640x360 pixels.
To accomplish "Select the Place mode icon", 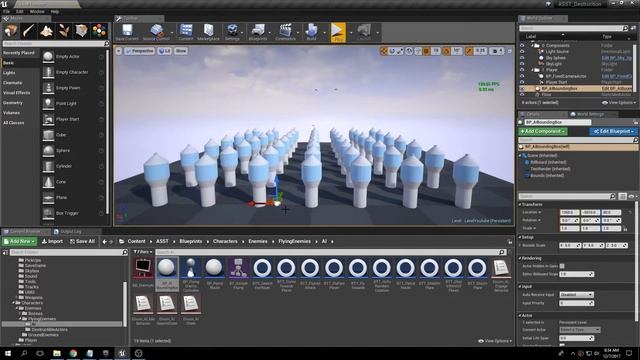I will click(11, 31).
